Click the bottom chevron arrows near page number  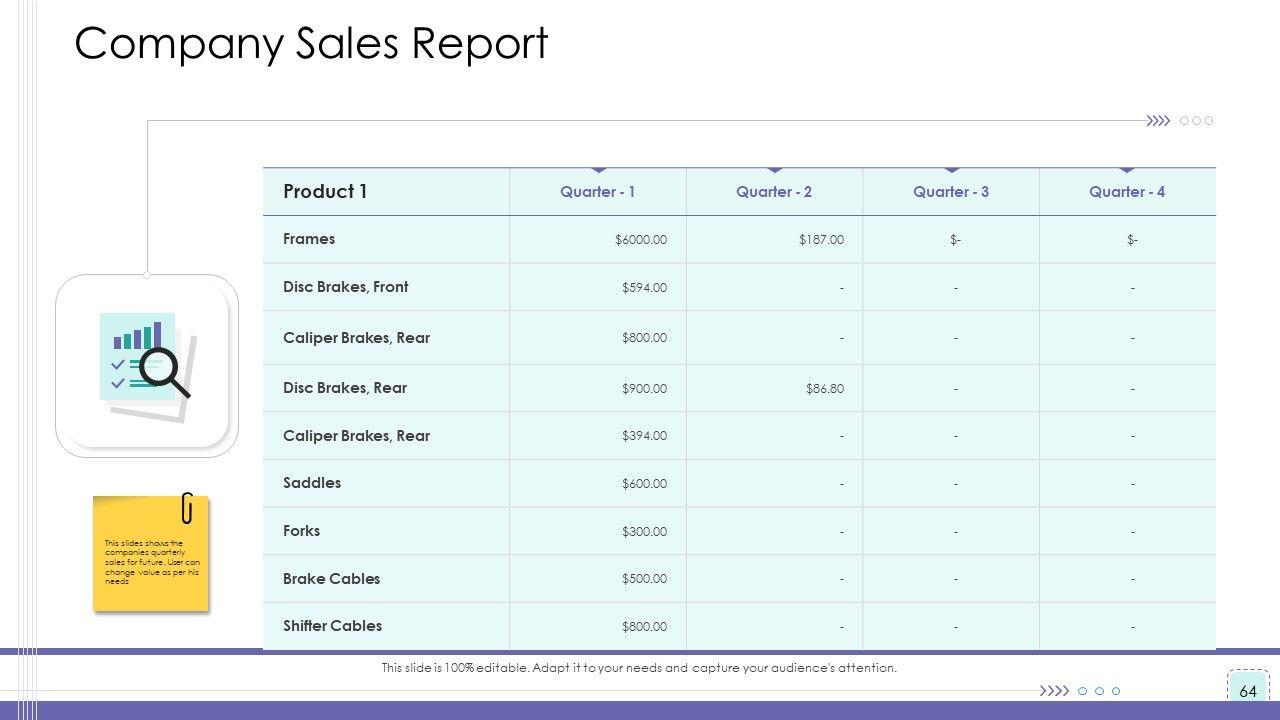click(1054, 691)
